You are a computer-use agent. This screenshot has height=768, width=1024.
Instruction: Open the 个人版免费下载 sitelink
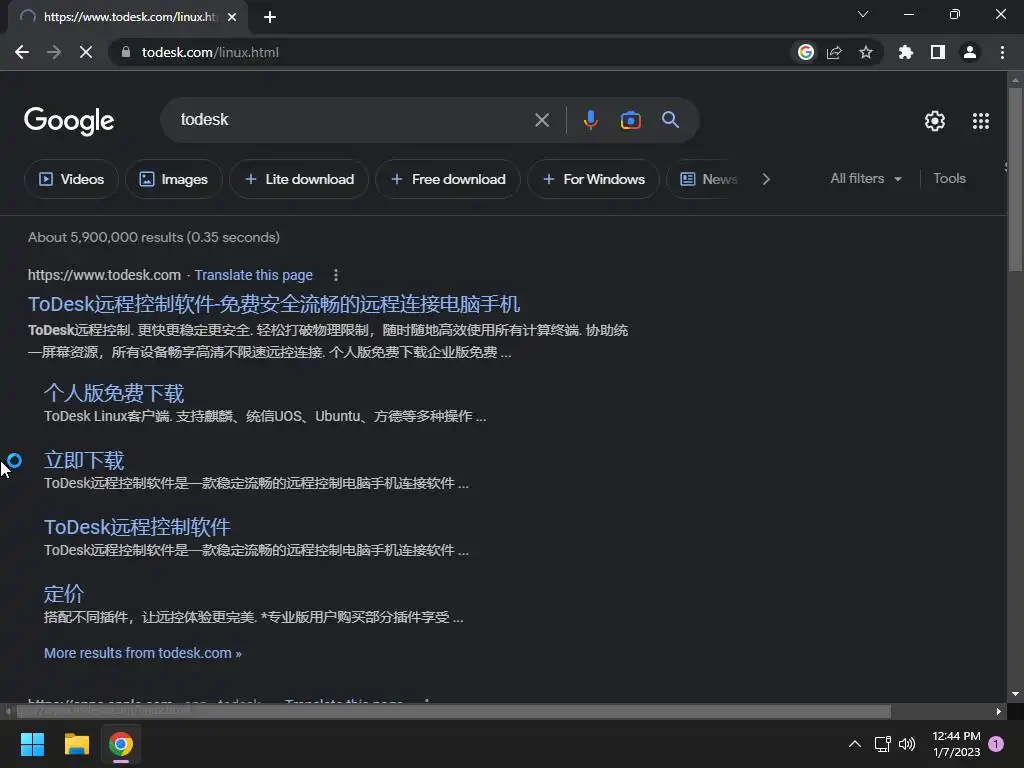tap(114, 393)
